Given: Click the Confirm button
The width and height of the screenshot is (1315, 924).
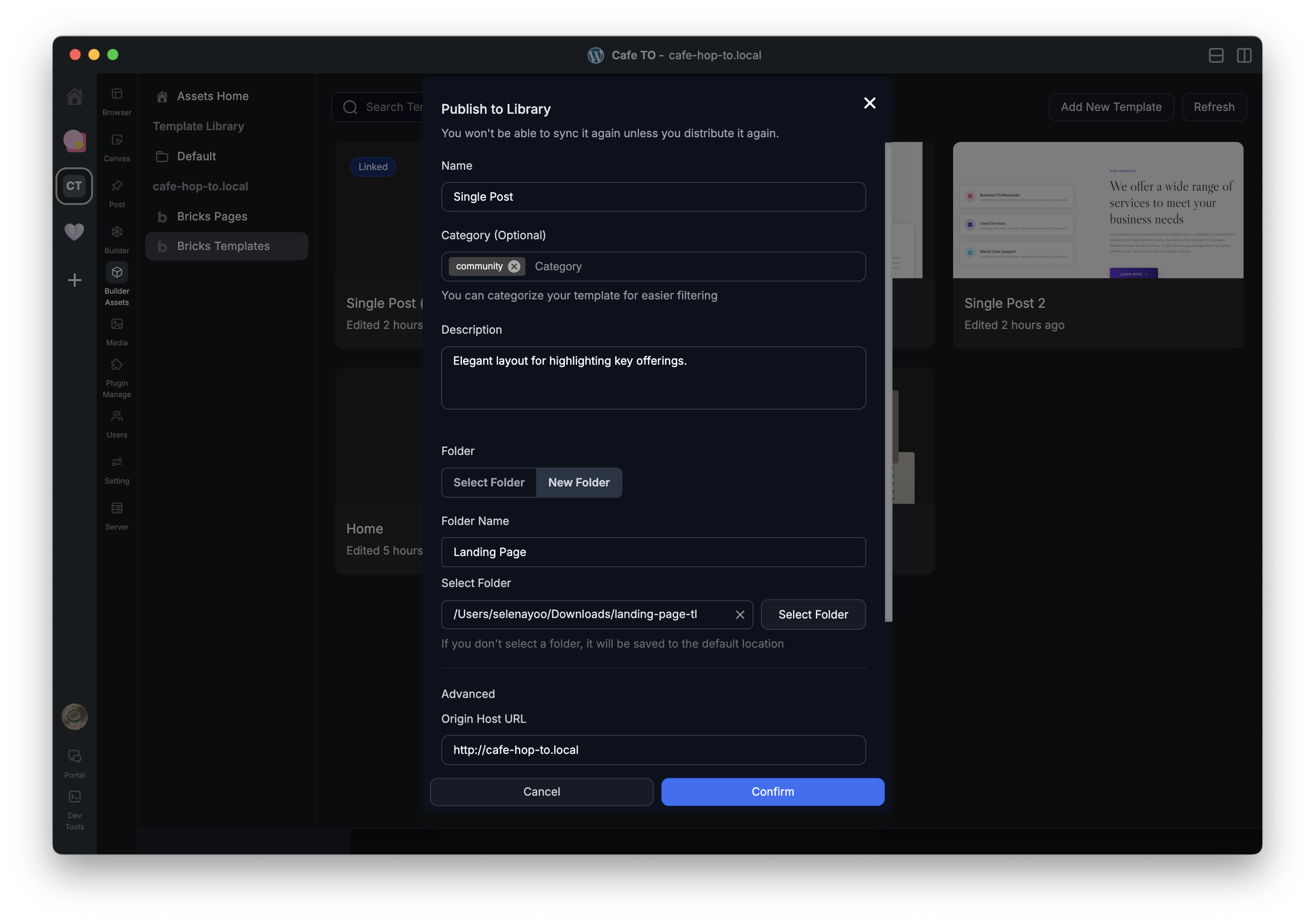Looking at the screenshot, I should pos(772,791).
